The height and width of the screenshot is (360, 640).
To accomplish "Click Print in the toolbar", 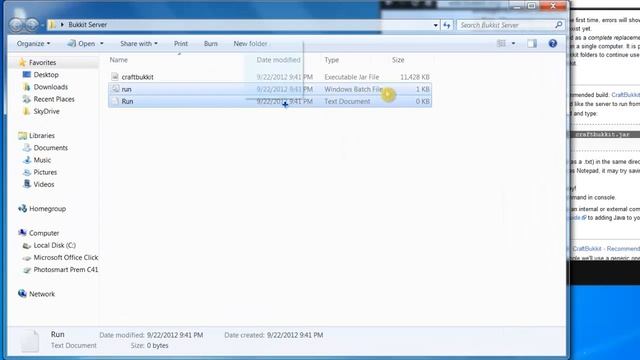I will tap(181, 43).
